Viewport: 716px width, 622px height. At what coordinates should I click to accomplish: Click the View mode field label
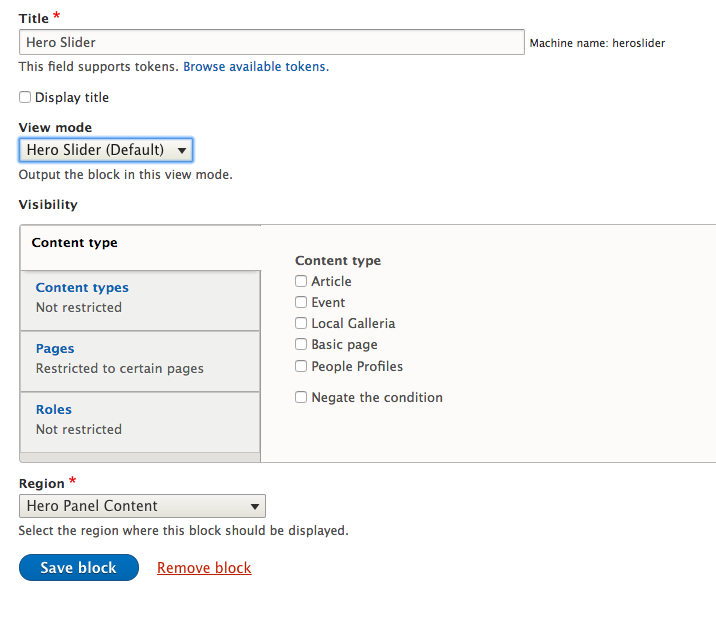[x=55, y=128]
